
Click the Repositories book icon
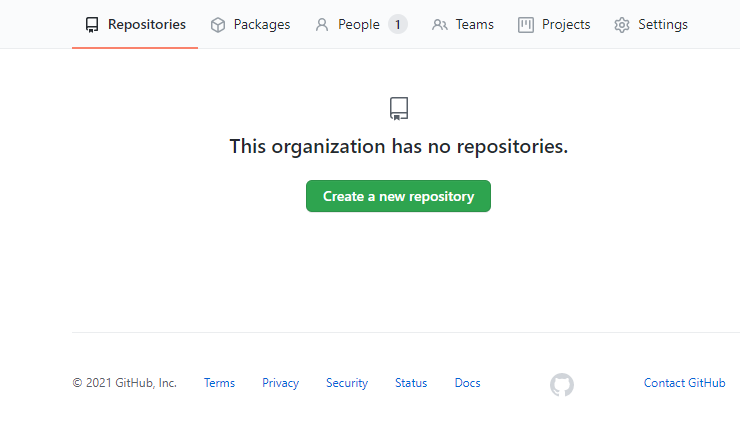(x=92, y=25)
